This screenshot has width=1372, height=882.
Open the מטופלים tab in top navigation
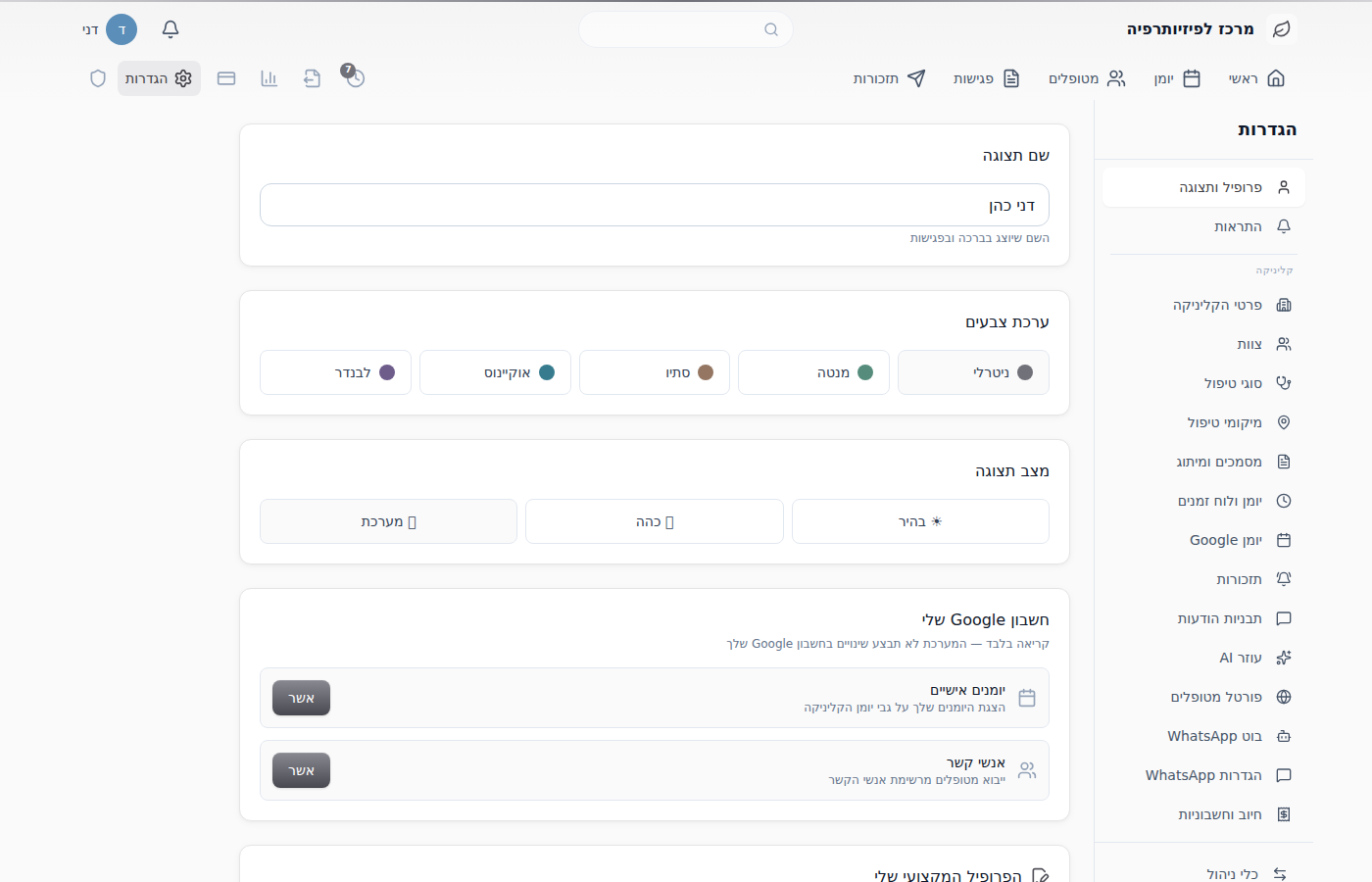click(1087, 78)
